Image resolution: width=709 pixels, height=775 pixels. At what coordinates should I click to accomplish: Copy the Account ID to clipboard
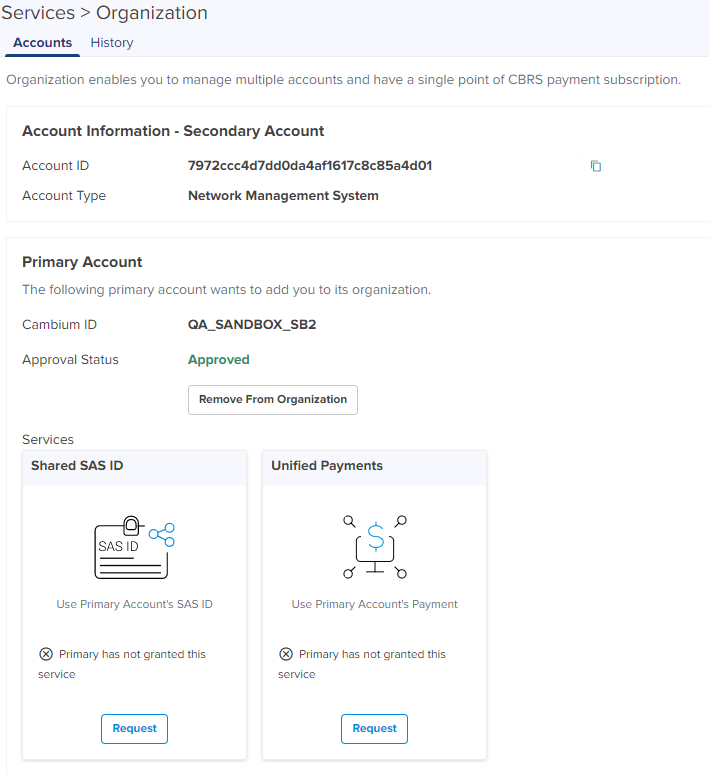[596, 166]
